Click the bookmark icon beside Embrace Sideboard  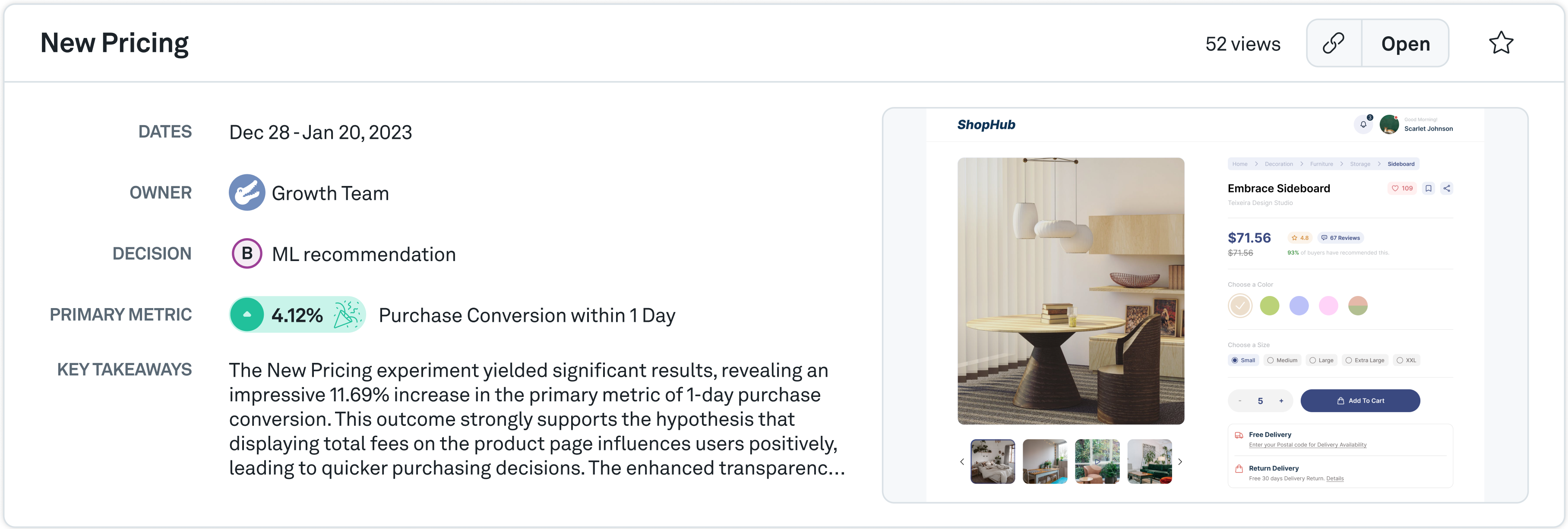point(1428,189)
